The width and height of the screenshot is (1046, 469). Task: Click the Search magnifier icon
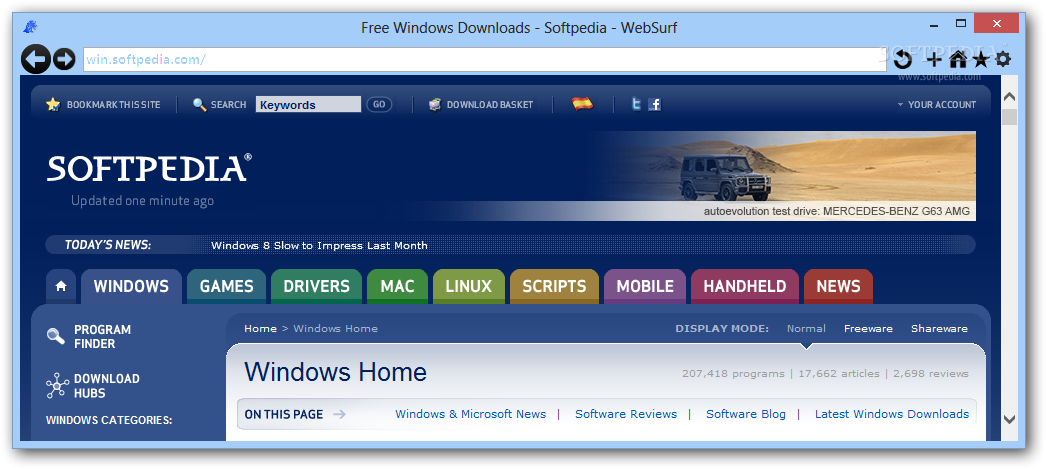(199, 105)
